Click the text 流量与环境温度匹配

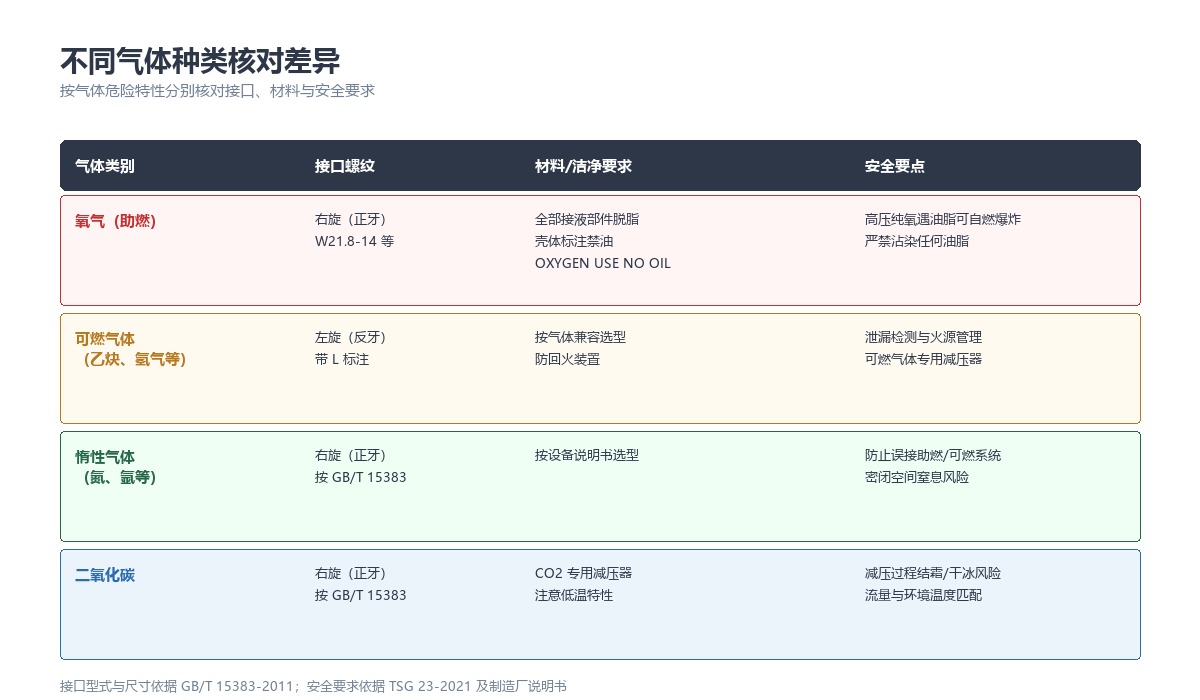coord(923,595)
